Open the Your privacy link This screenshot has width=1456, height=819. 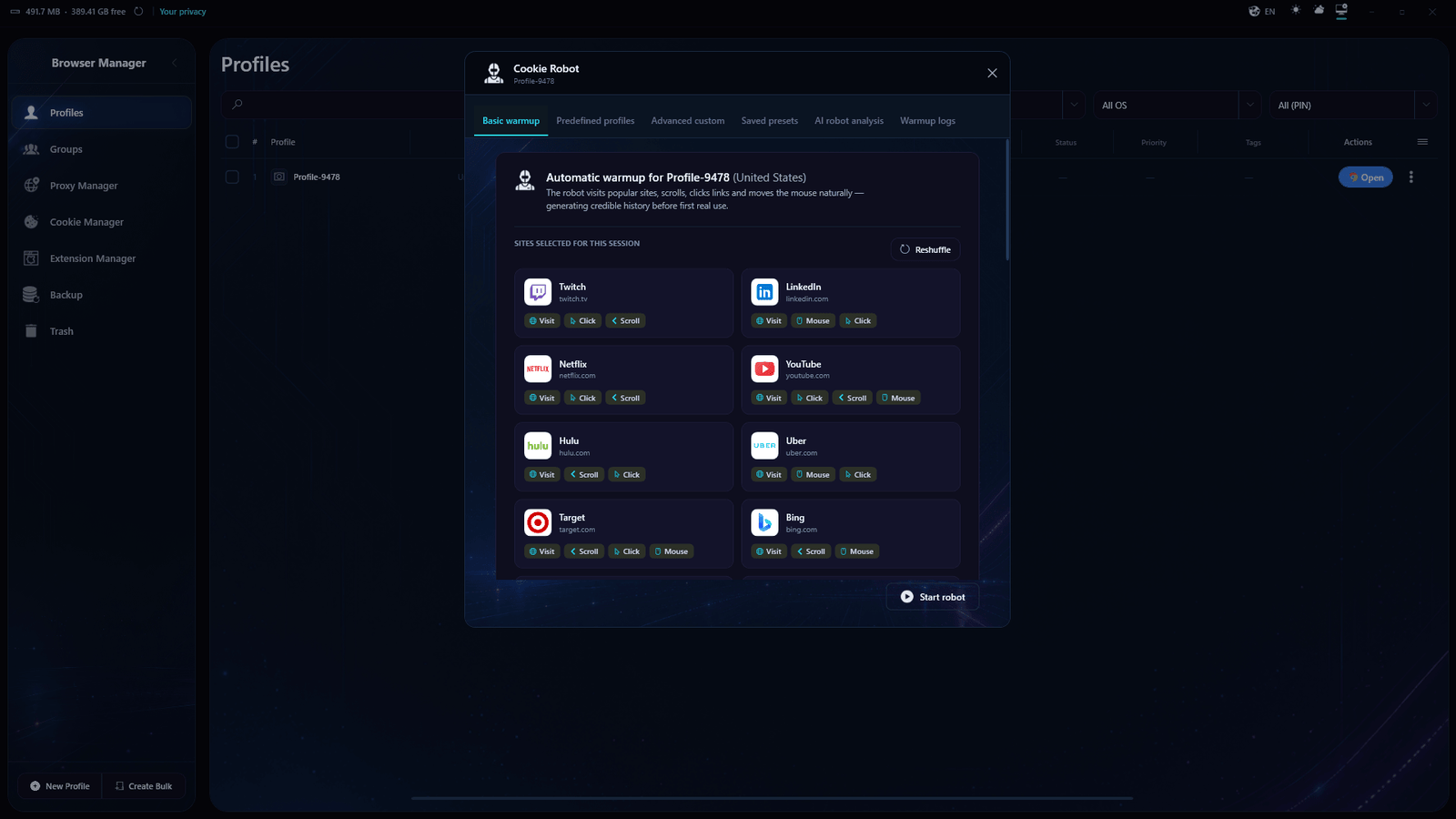click(183, 12)
